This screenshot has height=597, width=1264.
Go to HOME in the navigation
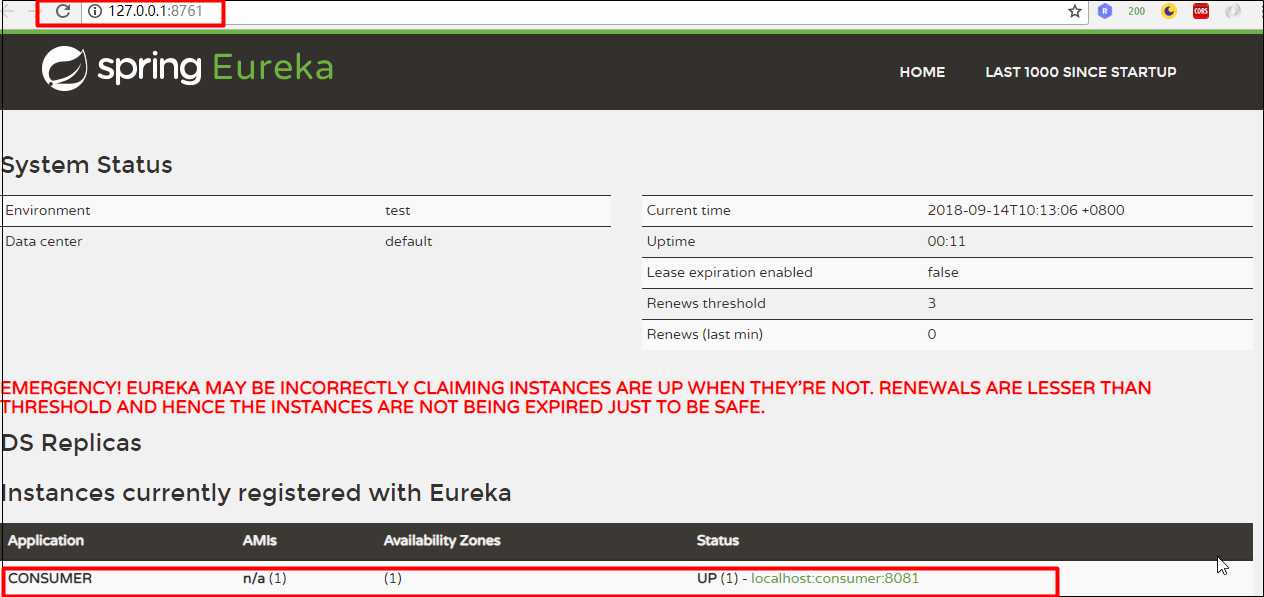[x=922, y=72]
